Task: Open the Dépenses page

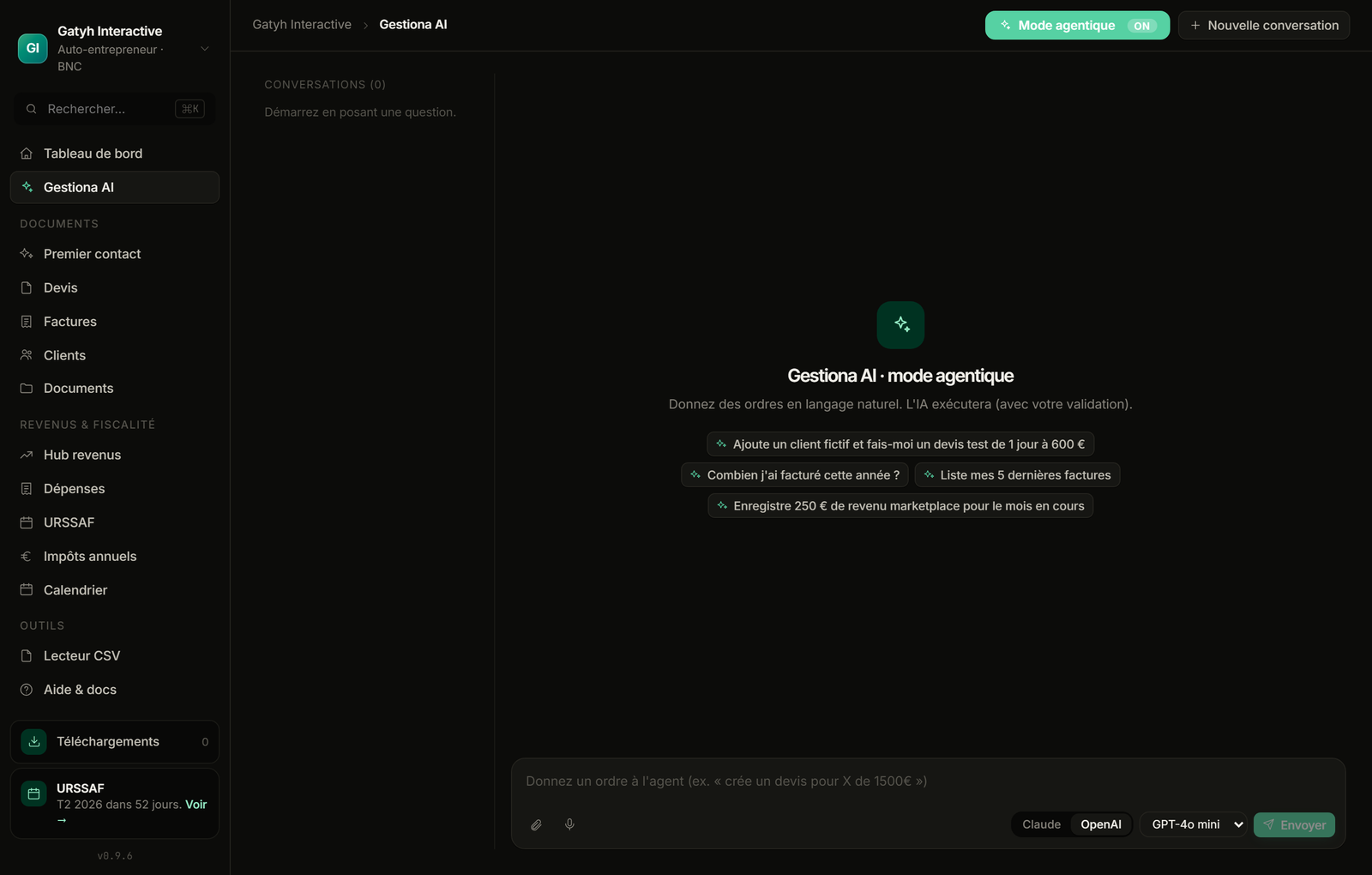Action: [x=114, y=489]
